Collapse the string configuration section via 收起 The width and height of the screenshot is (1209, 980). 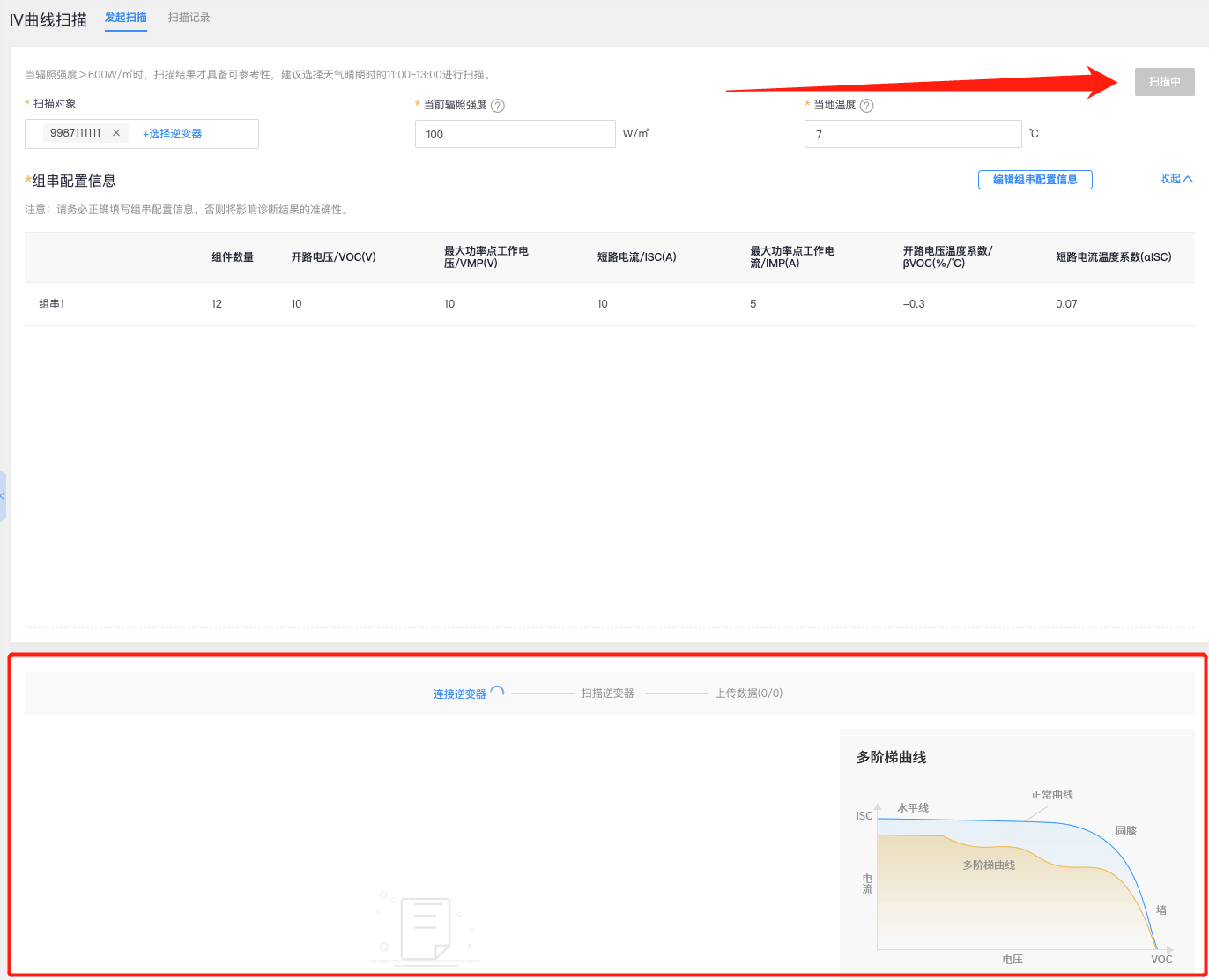(x=1176, y=179)
